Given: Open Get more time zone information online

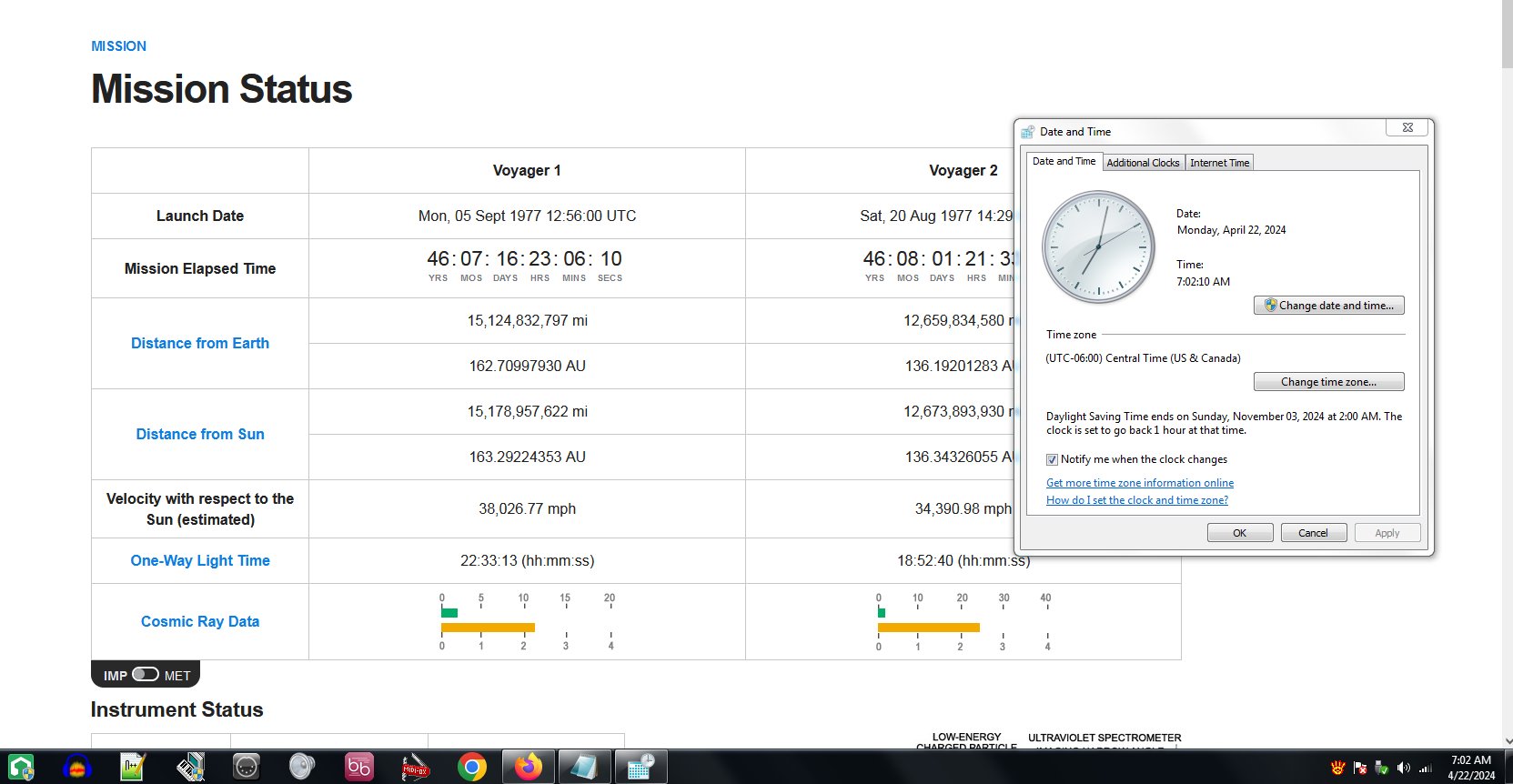Looking at the screenshot, I should click(1140, 483).
